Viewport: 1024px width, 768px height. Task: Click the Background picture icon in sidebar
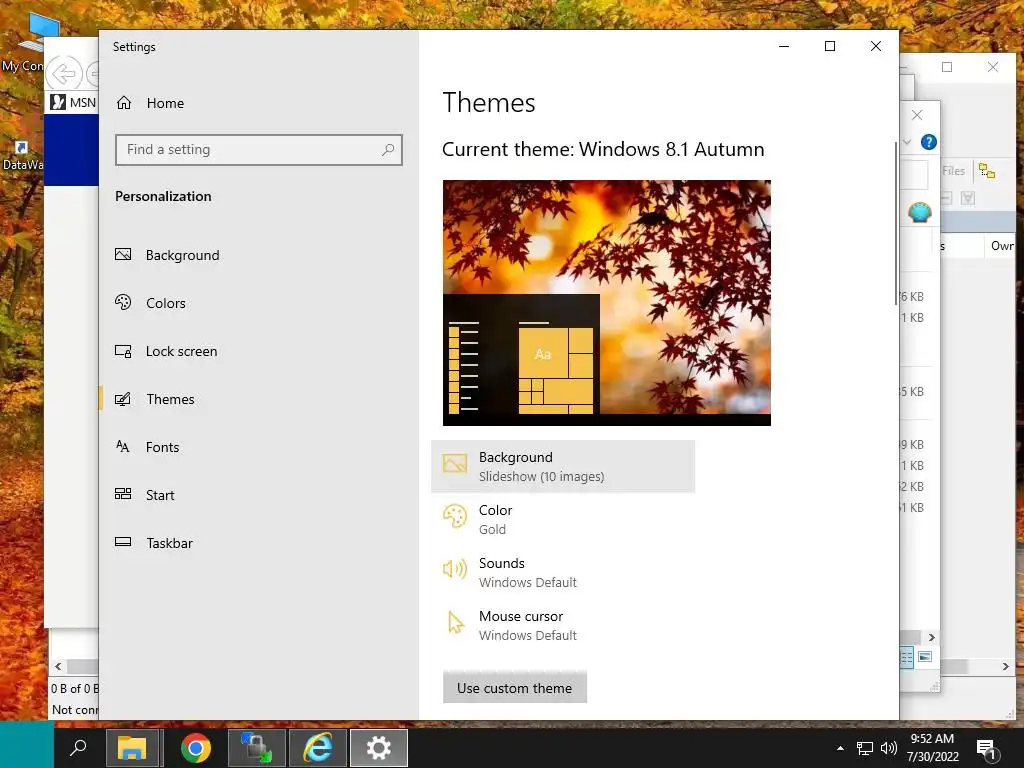pos(123,255)
